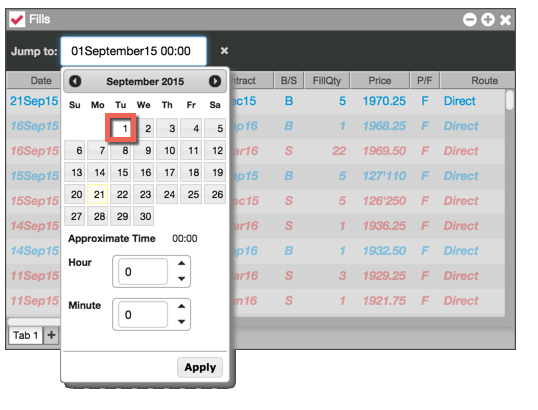The image size is (538, 410).
Task: Click the Jump to date input field
Action: pos(133,51)
